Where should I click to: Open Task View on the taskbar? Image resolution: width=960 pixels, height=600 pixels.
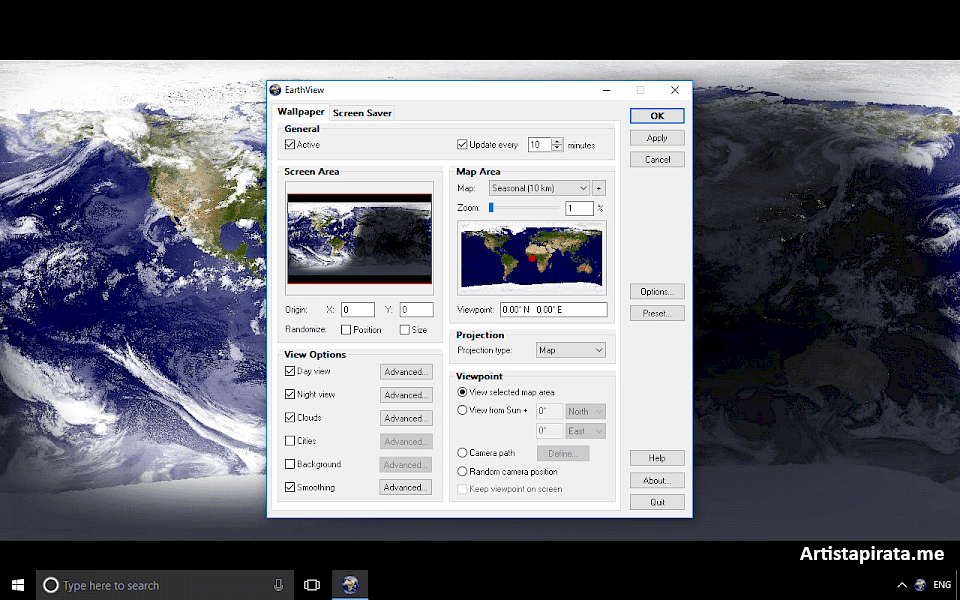(311, 584)
